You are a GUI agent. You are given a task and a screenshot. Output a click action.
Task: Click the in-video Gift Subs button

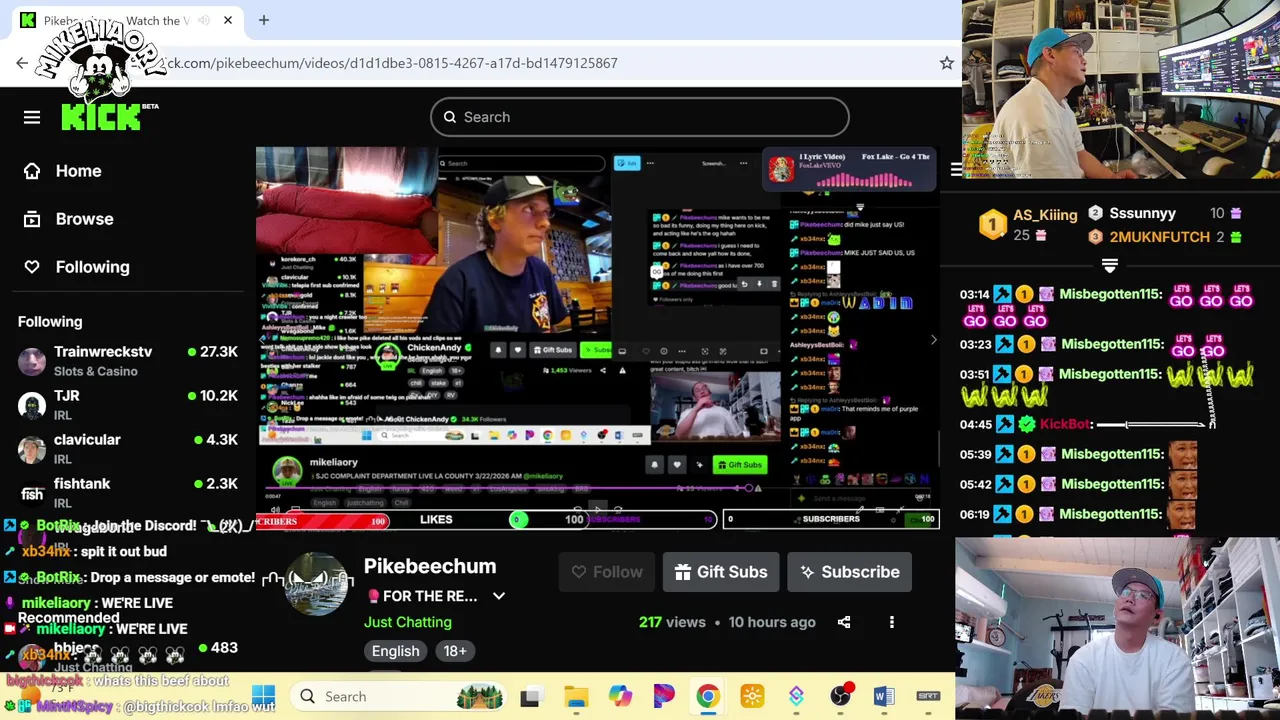click(740, 465)
